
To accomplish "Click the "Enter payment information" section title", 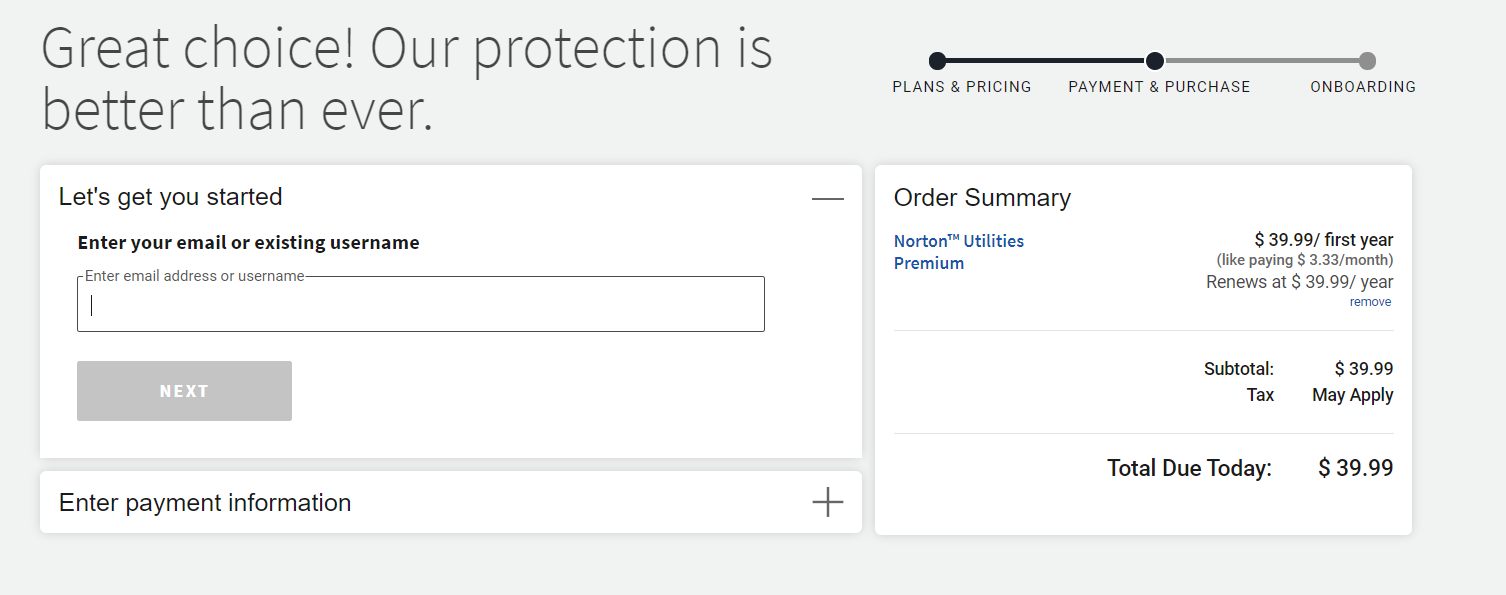I will click(205, 502).
